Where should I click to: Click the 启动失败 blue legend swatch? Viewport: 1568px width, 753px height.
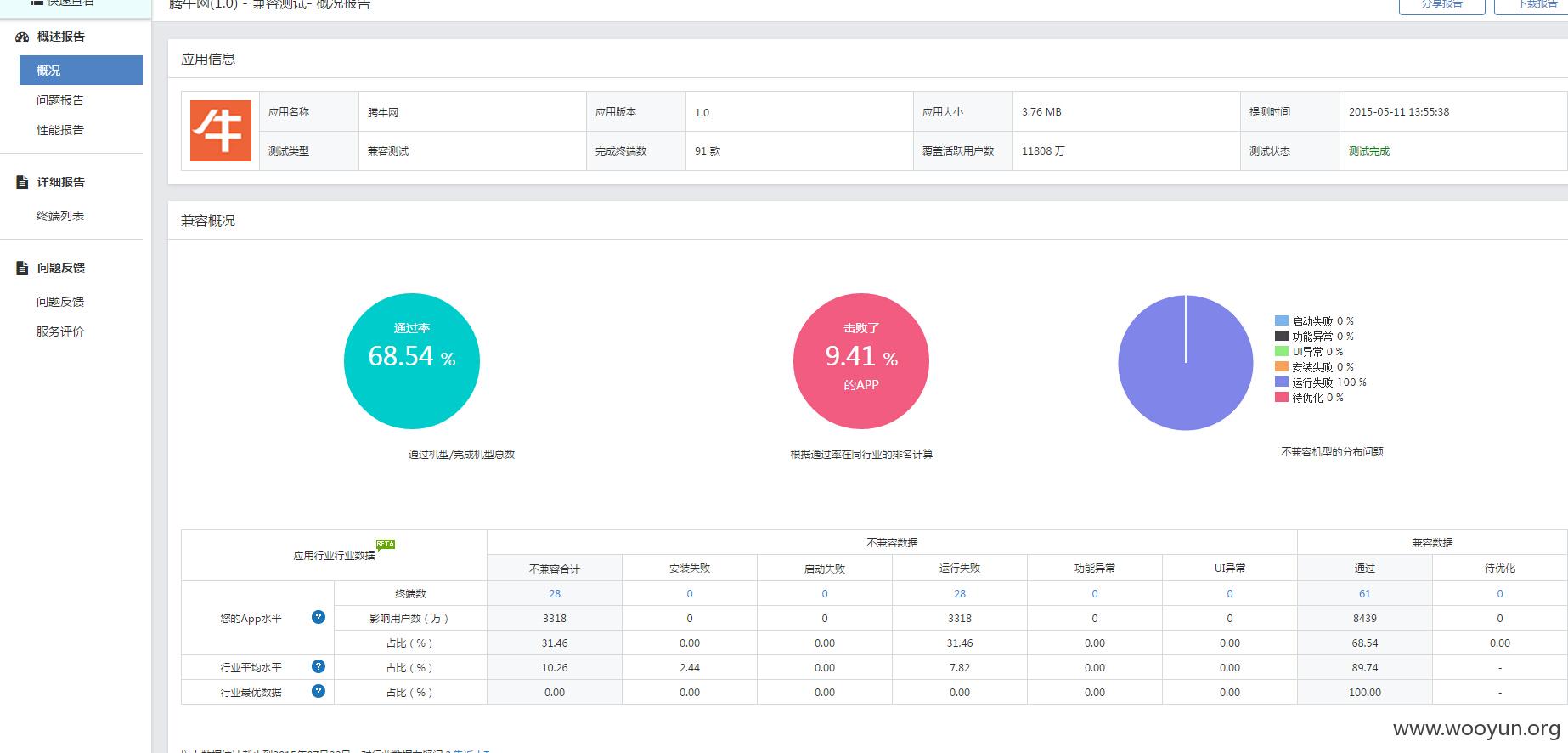(x=1282, y=320)
